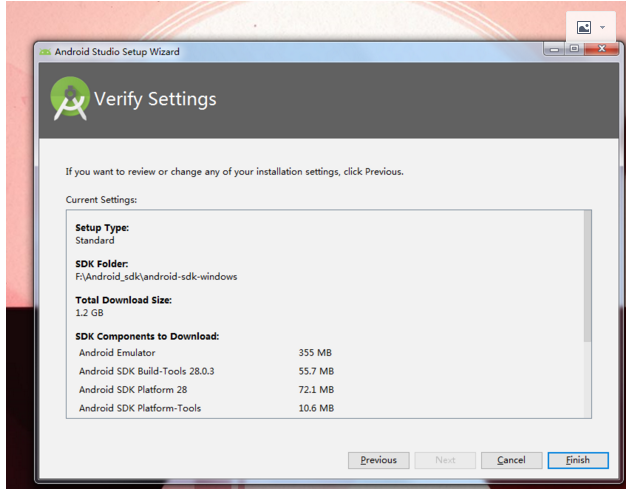
Task: Close the Android Studio Setup Wizard
Action: [x=601, y=49]
